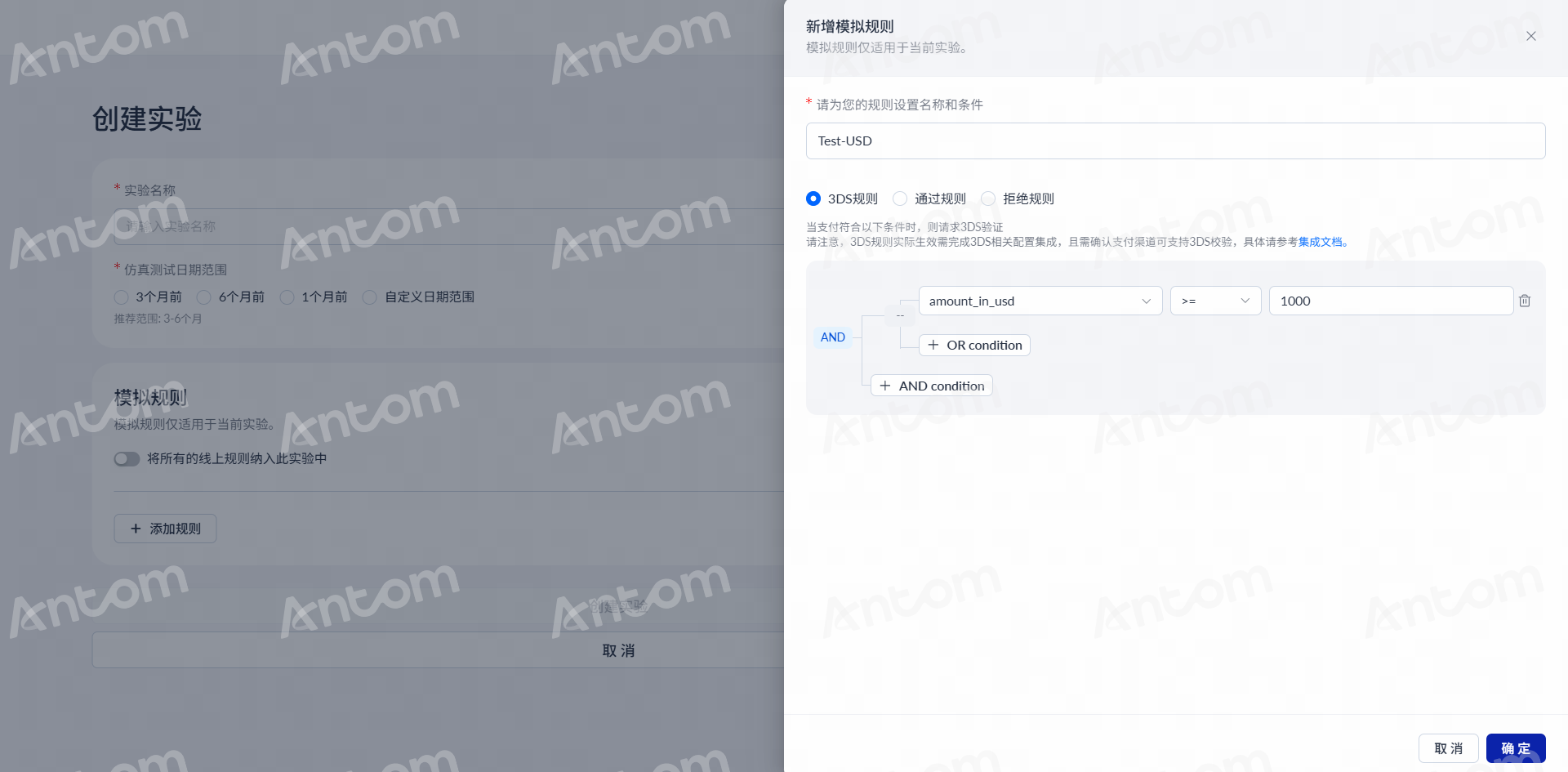
Task: Click the AND logic tag
Action: [833, 337]
